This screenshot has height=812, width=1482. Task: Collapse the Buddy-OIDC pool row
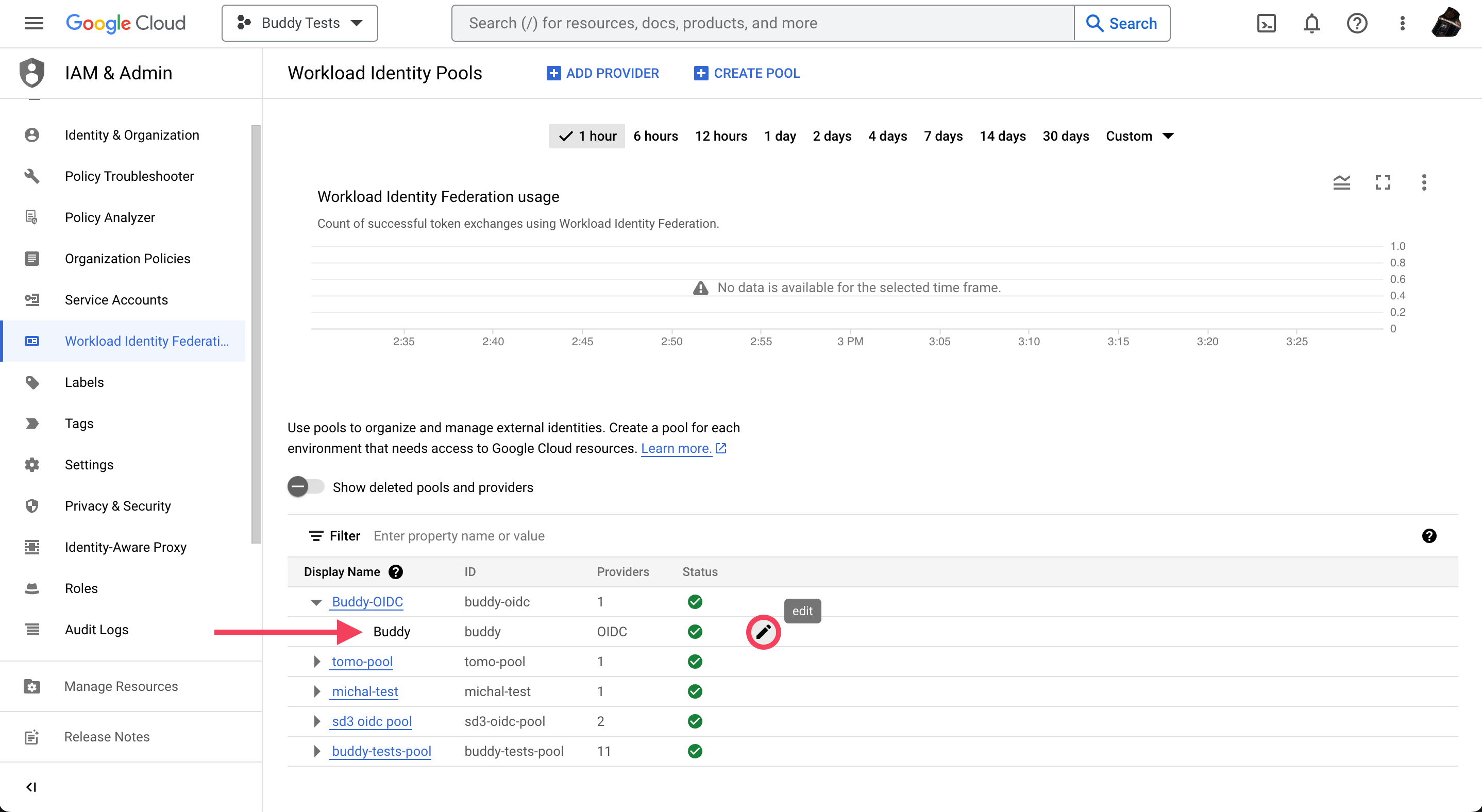click(316, 602)
